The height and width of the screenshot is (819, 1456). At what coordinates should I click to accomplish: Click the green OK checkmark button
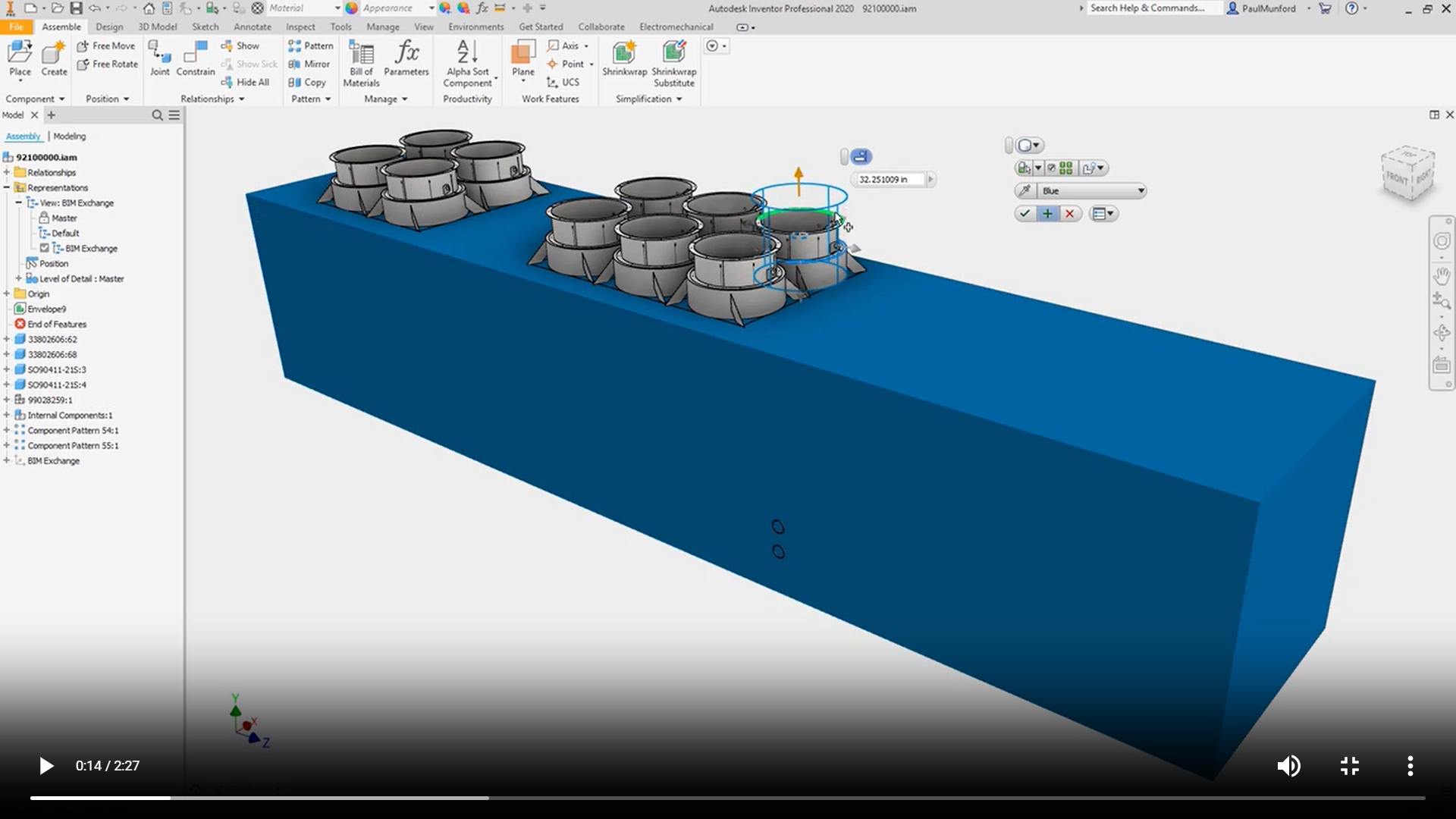pos(1025,214)
